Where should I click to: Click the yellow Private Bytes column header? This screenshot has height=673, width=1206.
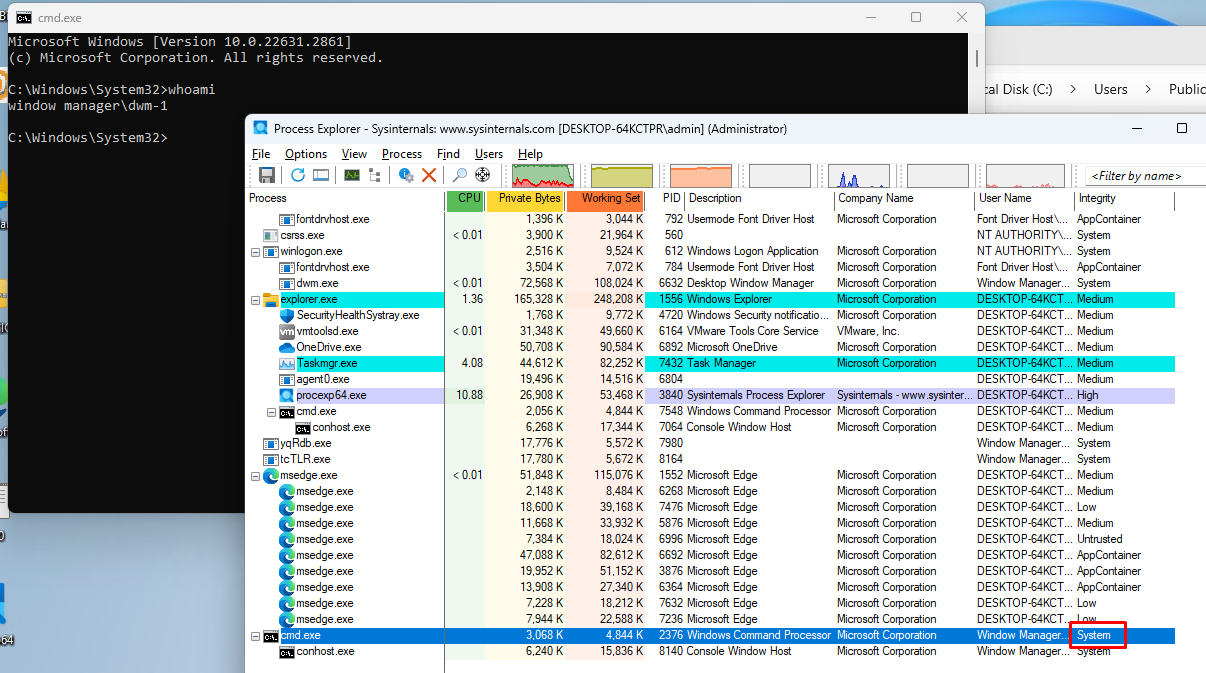pyautogui.click(x=526, y=199)
